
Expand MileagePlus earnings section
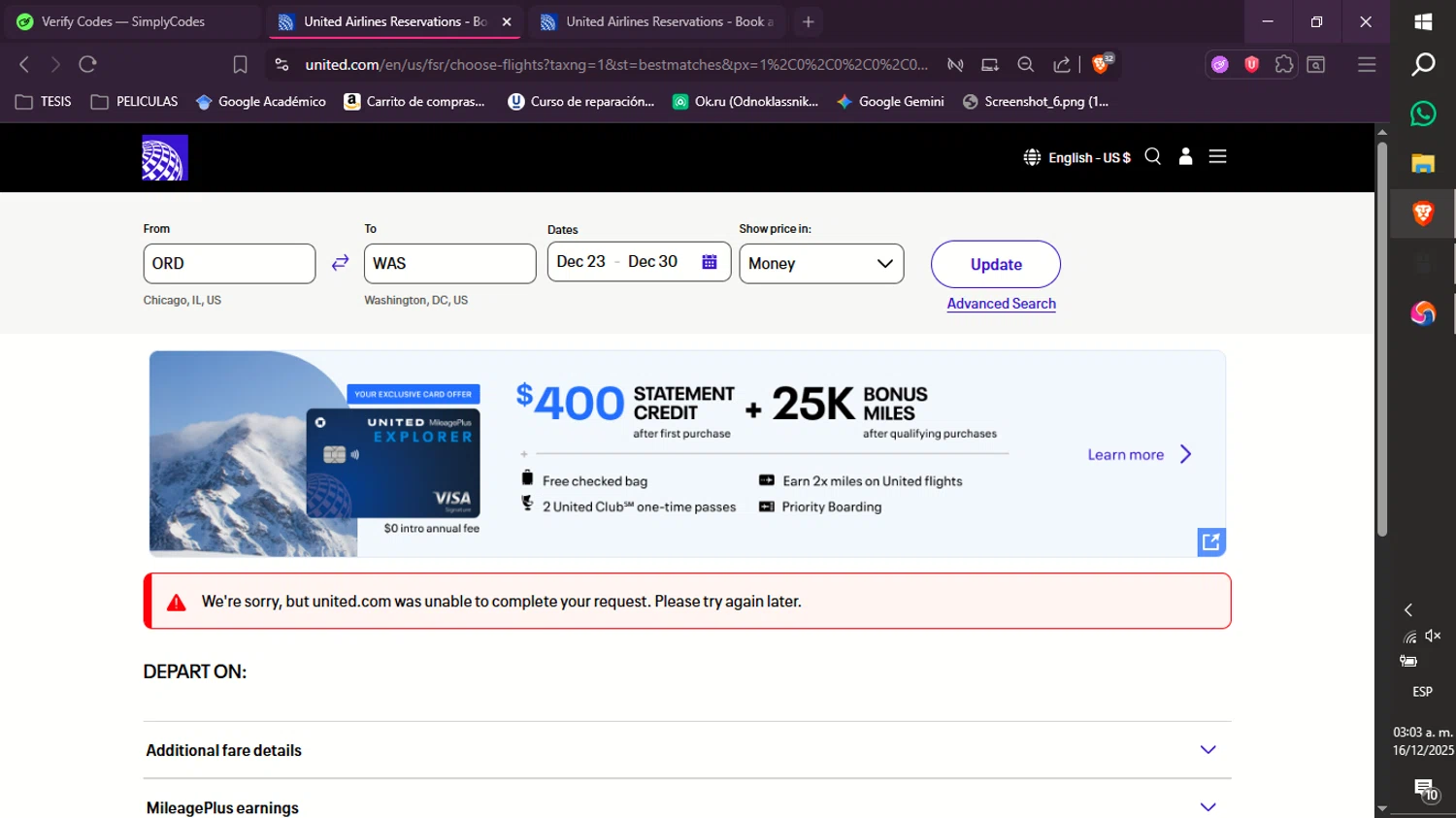tap(687, 807)
